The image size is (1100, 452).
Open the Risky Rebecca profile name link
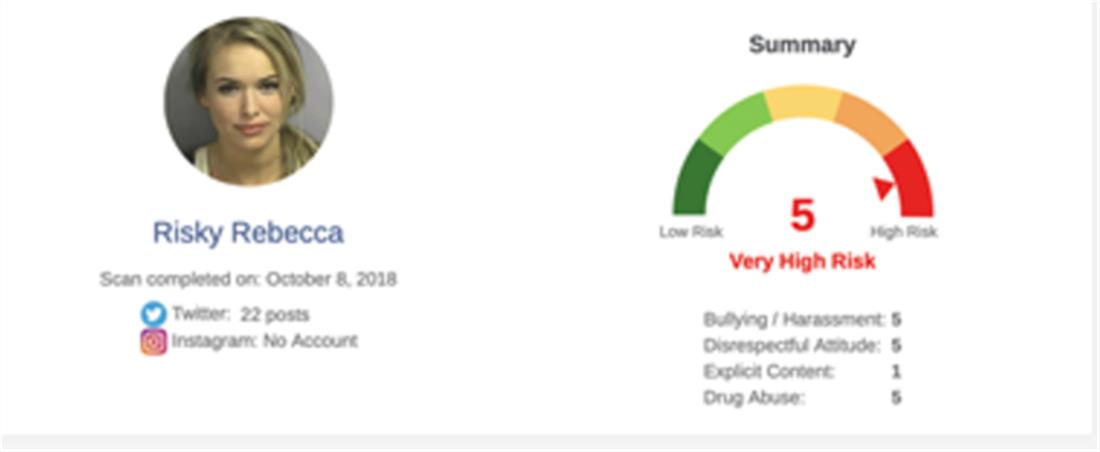click(248, 233)
